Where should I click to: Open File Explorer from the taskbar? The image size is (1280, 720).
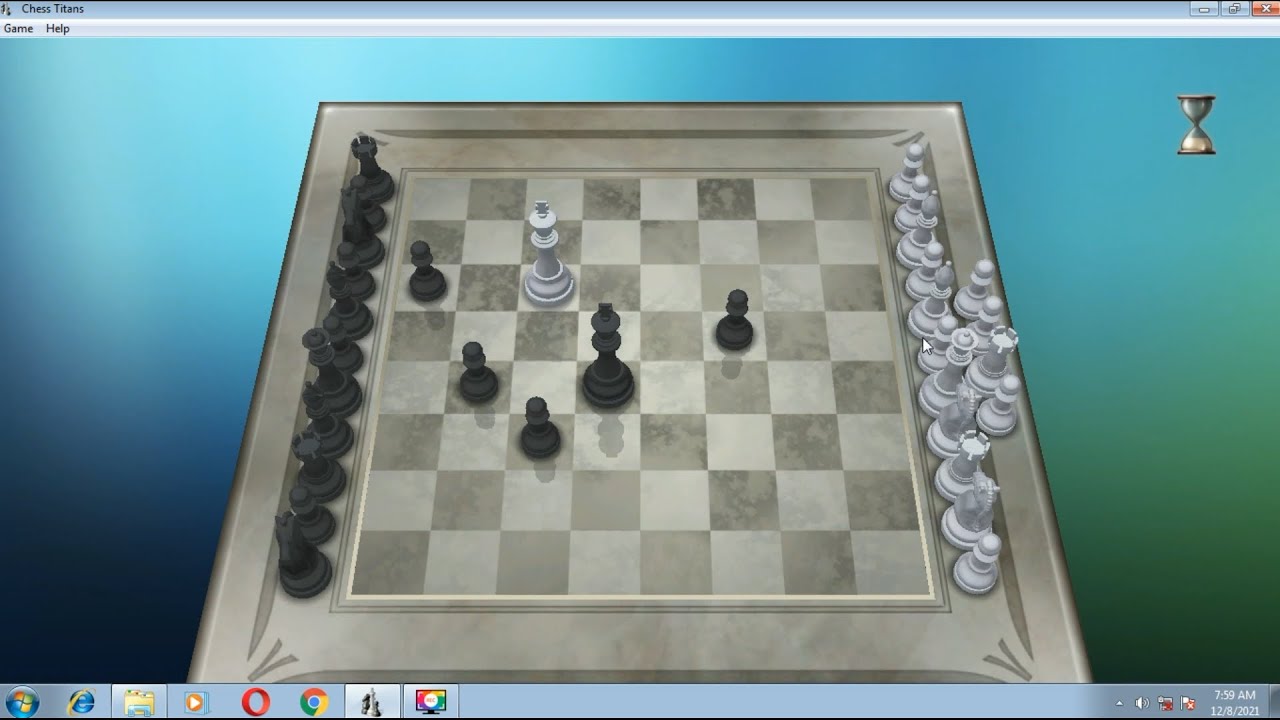(x=139, y=702)
